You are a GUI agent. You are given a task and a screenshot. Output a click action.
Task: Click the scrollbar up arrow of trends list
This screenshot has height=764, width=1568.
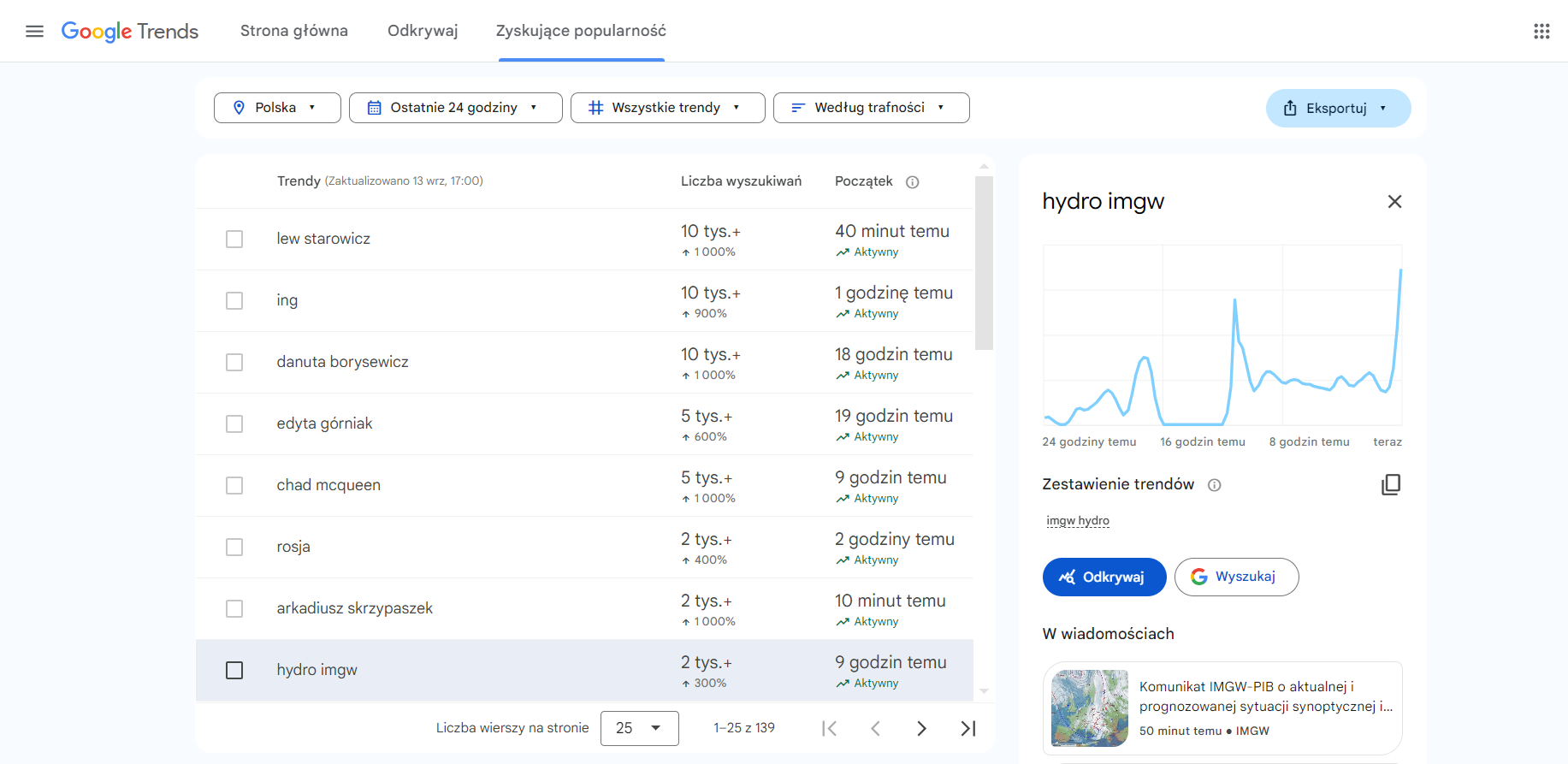pyautogui.click(x=984, y=166)
